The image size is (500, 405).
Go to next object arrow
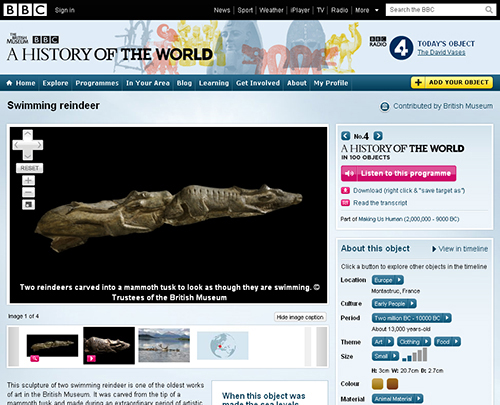point(378,136)
